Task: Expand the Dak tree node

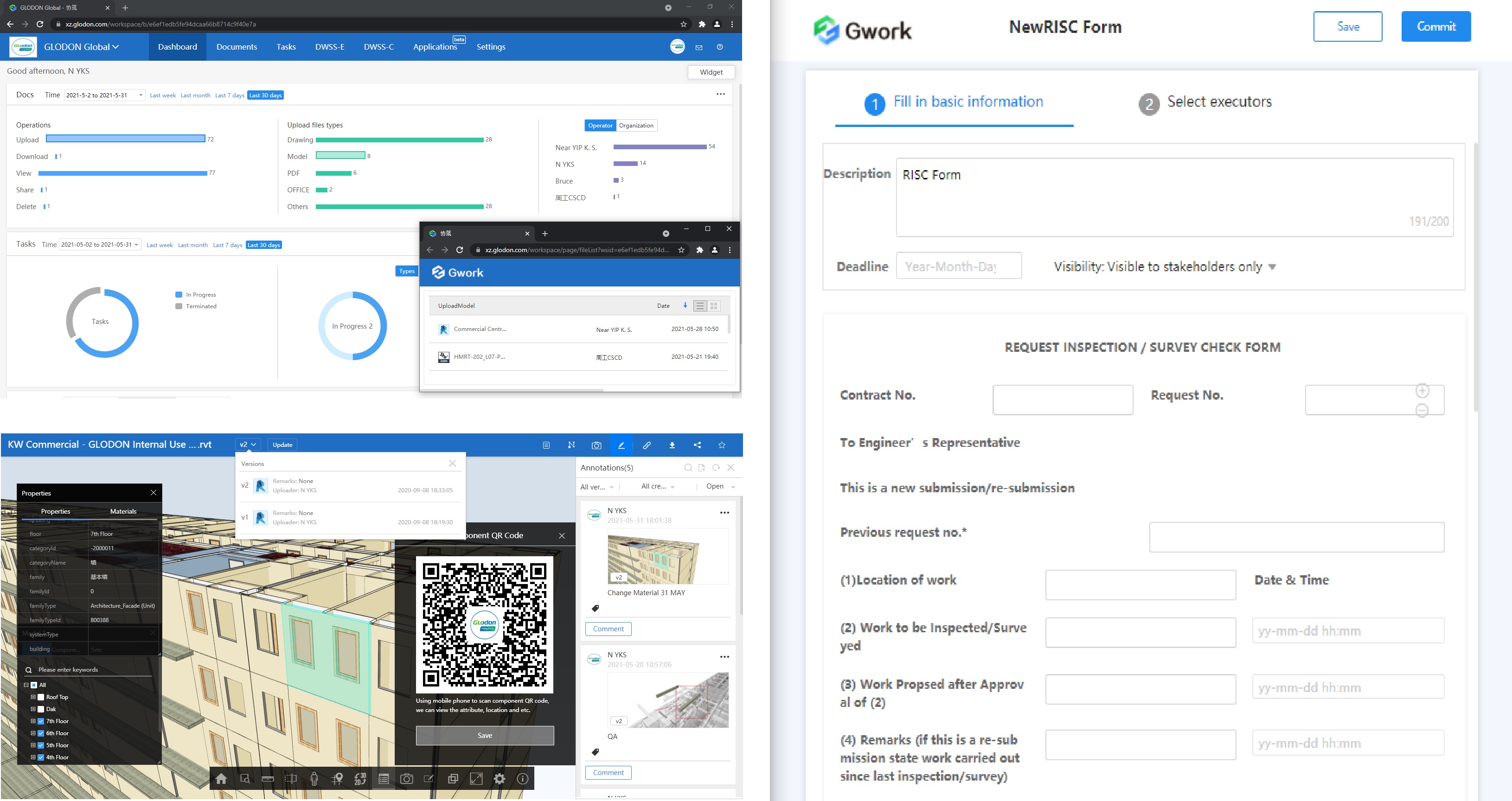Action: [33, 709]
